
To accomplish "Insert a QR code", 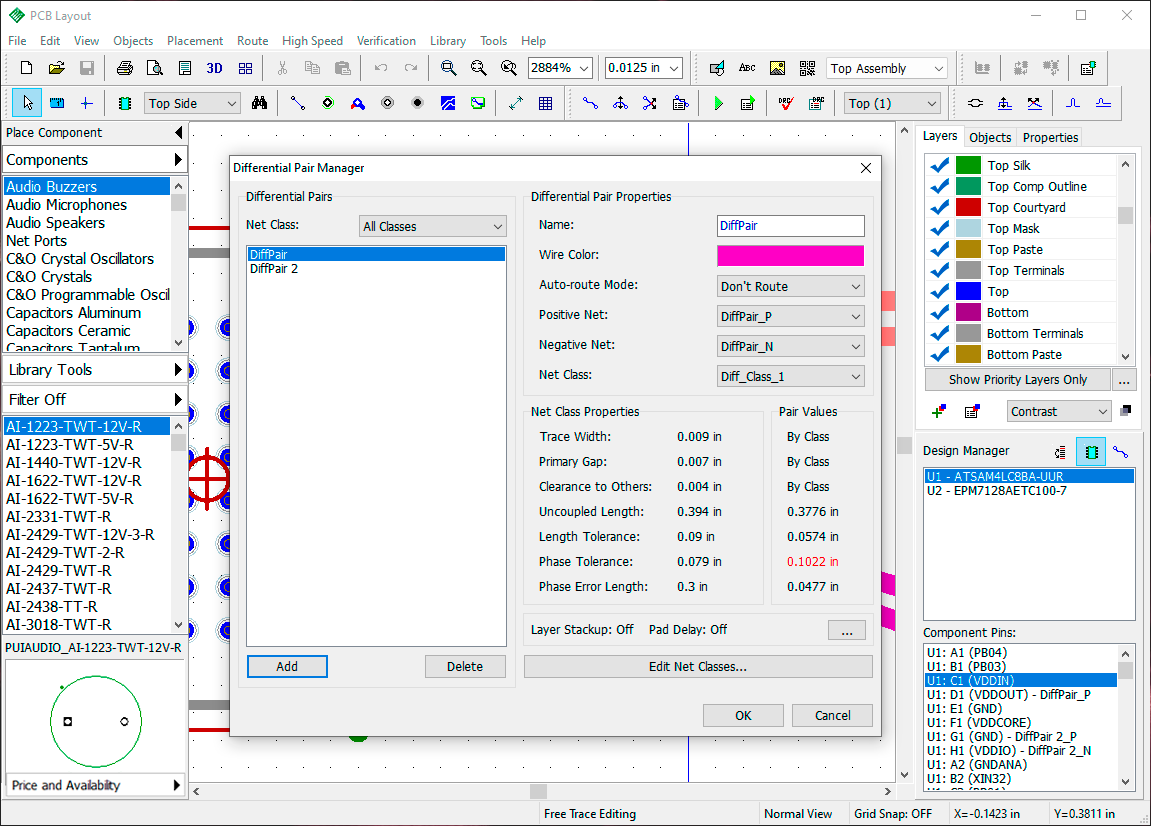I will point(807,68).
